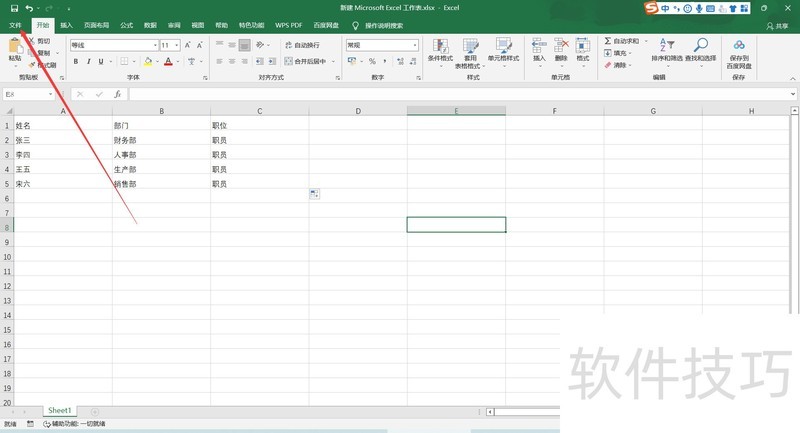Click Cut (剪切) in clipboard group
This screenshot has height=433, width=800.
40,41
